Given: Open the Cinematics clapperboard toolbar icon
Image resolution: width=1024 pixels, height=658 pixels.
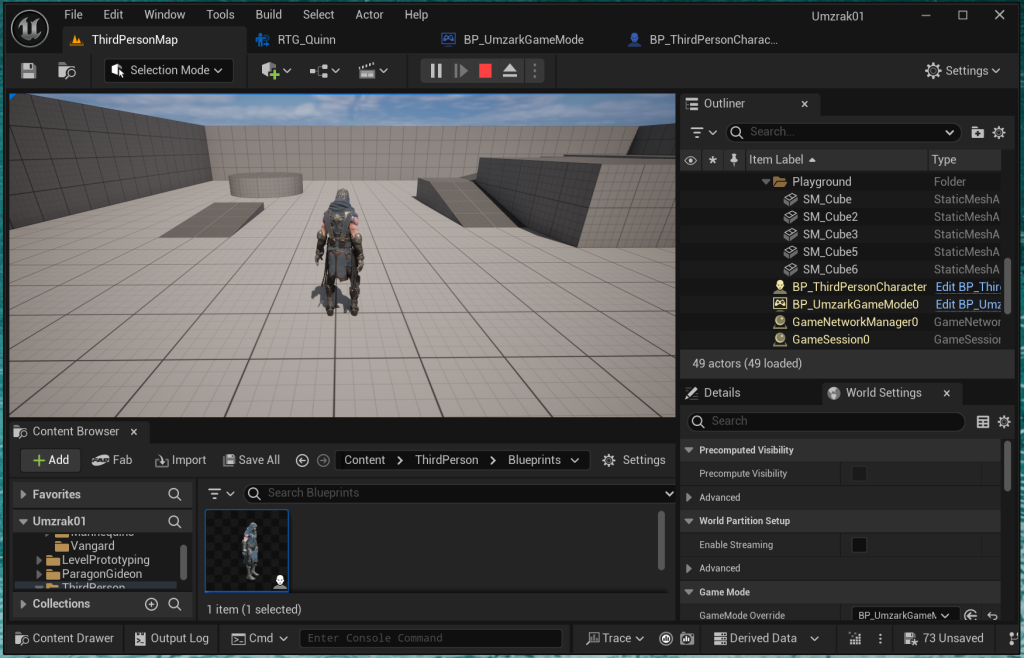Looking at the screenshot, I should pyautogui.click(x=373, y=70).
